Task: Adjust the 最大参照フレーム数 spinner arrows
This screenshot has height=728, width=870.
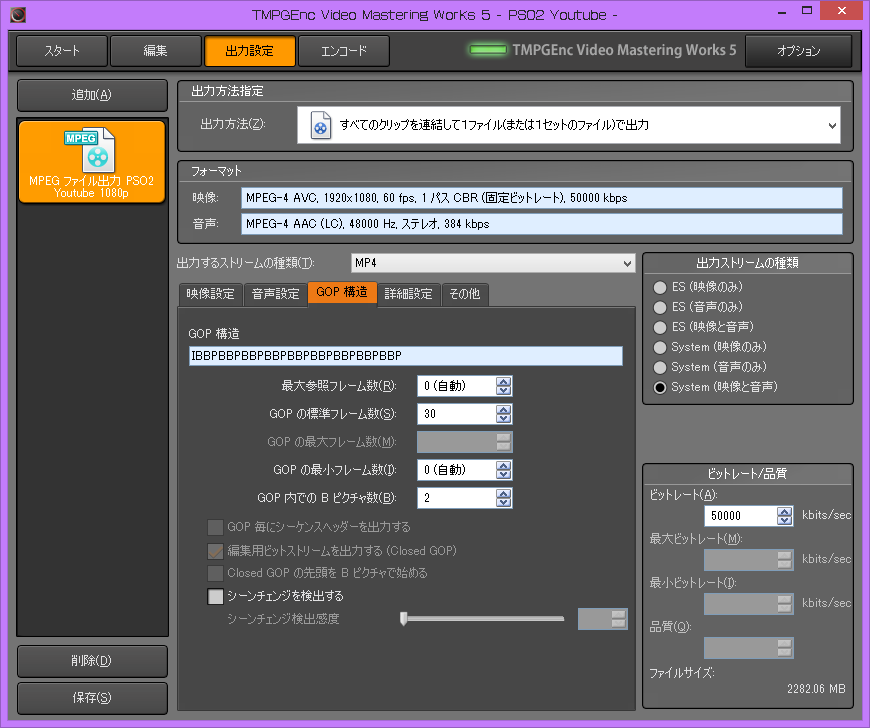Action: 503,386
